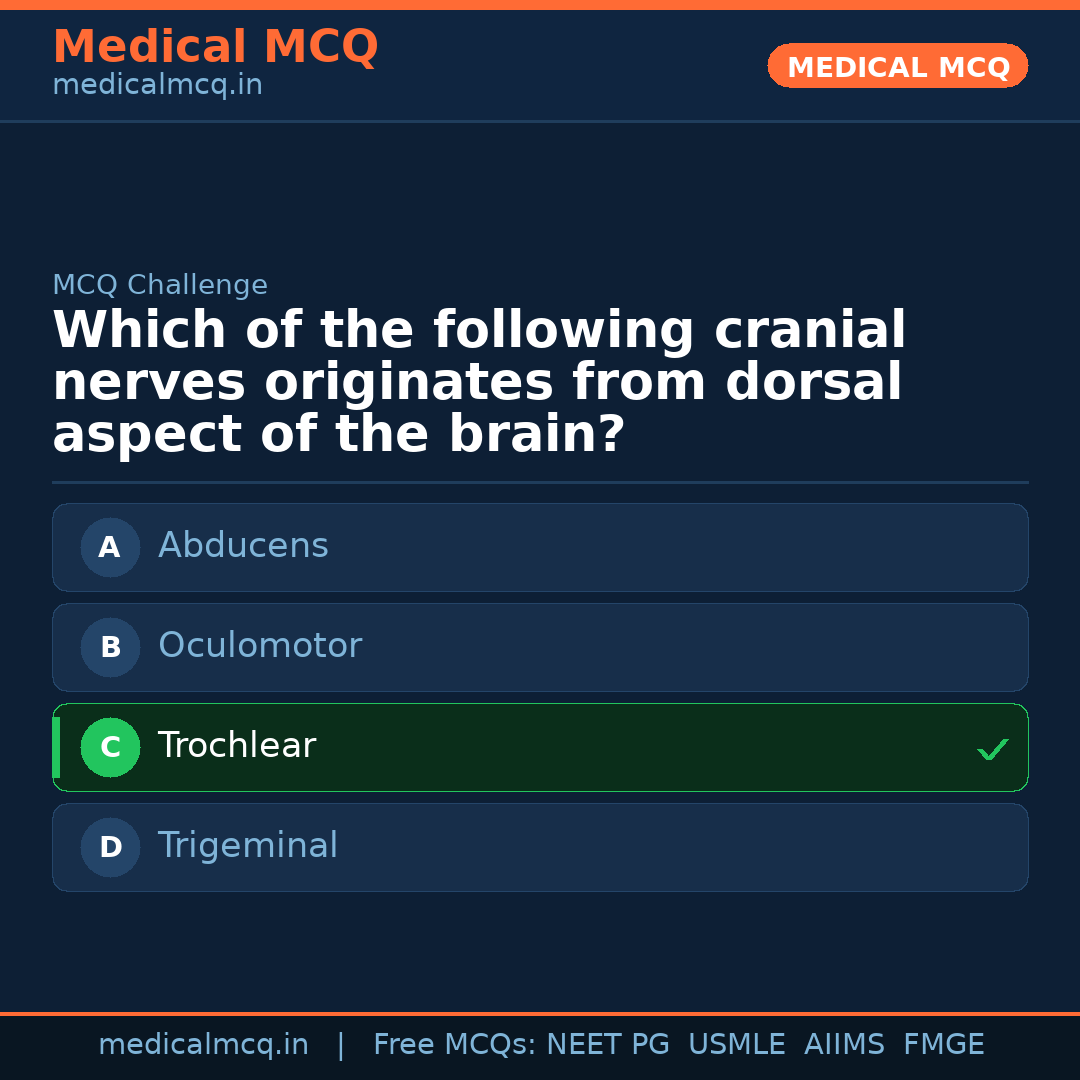
Task: Open medicalmcq.in link in the footer
Action: [x=204, y=1043]
